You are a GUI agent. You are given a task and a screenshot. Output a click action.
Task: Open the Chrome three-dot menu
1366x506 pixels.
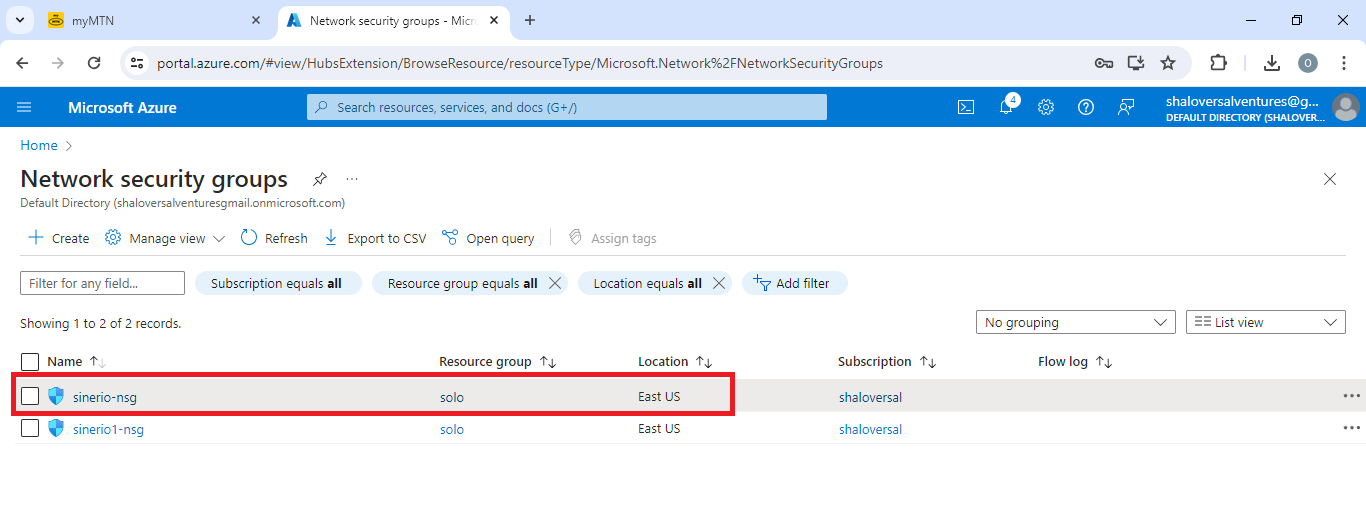[x=1342, y=63]
